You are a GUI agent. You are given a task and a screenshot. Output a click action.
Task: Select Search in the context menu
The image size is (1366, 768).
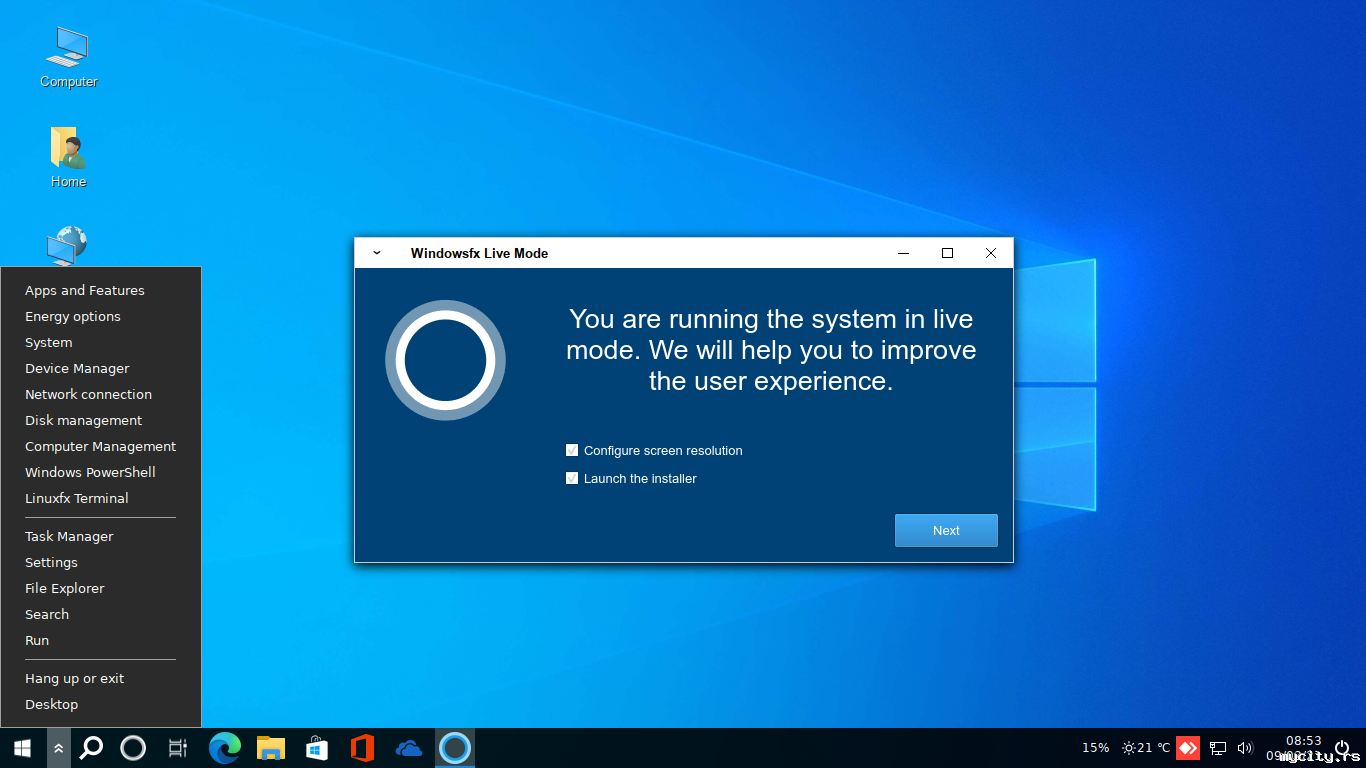coord(47,614)
